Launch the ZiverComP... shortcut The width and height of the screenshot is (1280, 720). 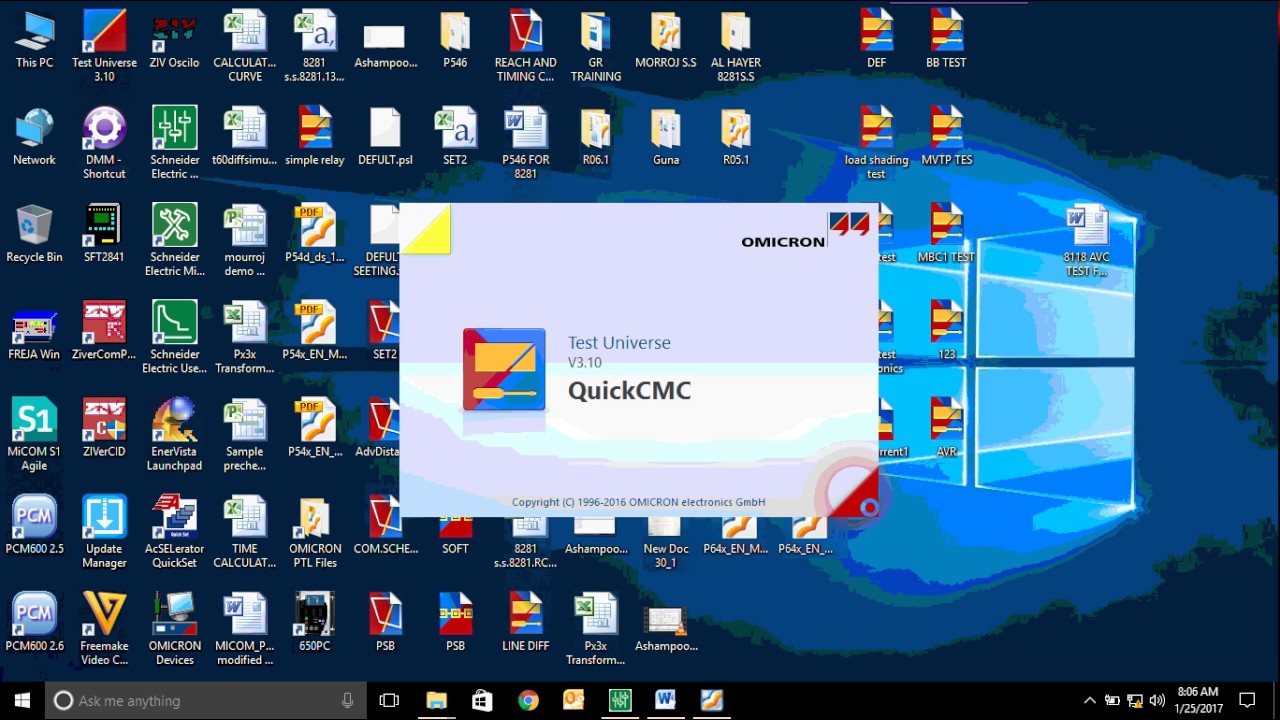(x=104, y=331)
